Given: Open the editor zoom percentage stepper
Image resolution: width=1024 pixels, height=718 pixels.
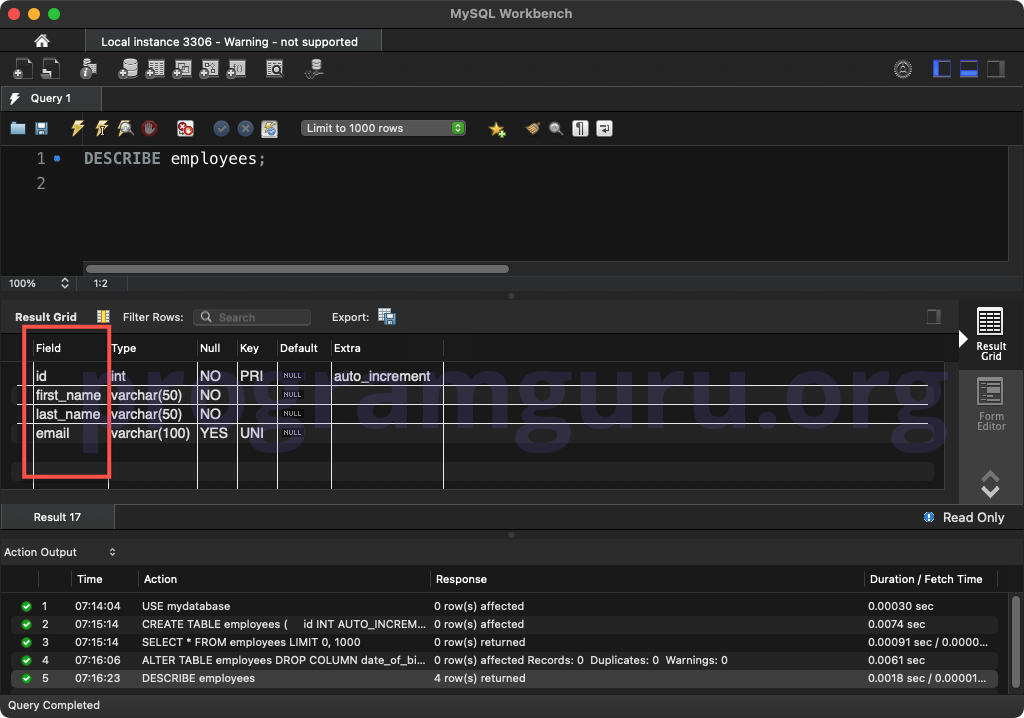Looking at the screenshot, I should (x=63, y=283).
